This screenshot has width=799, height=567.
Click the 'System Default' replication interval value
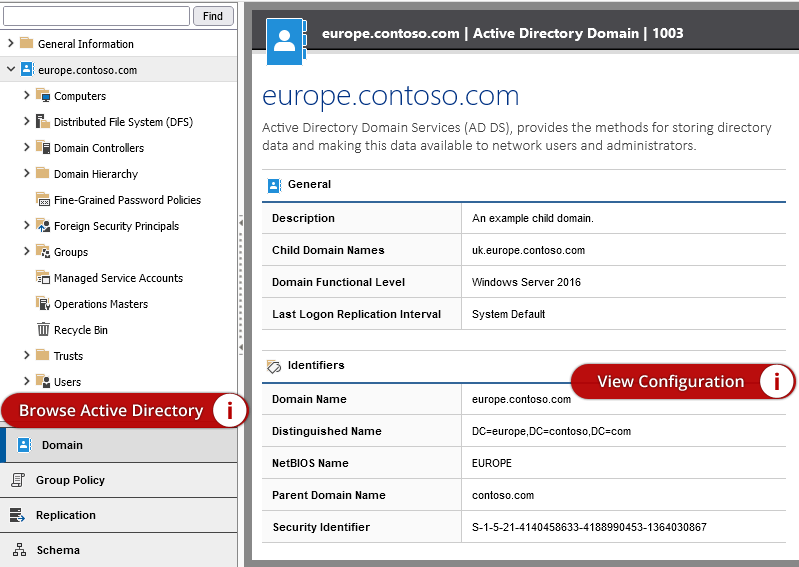pos(509,314)
